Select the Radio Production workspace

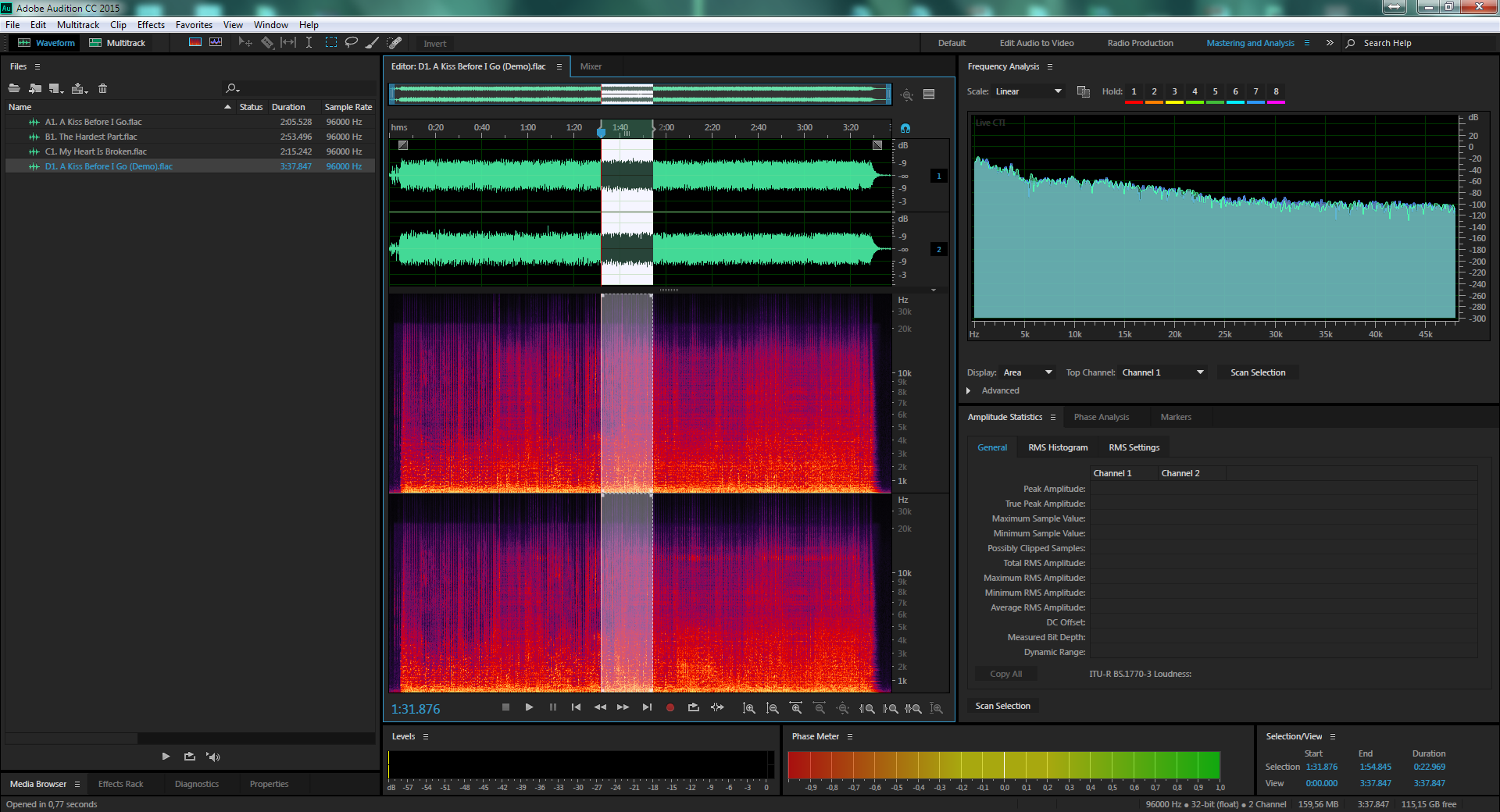1140,43
